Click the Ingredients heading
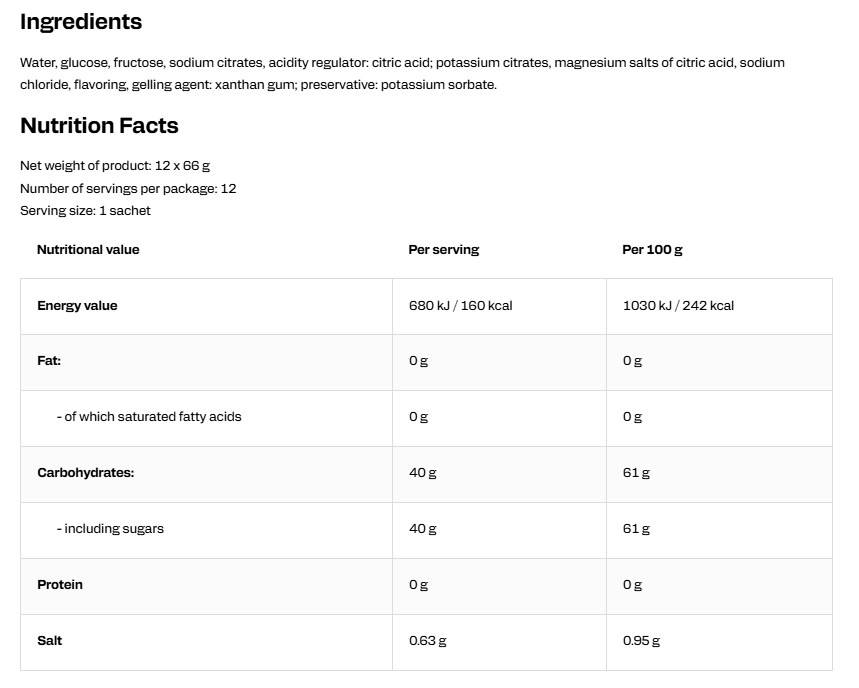The image size is (859, 688). 81,22
